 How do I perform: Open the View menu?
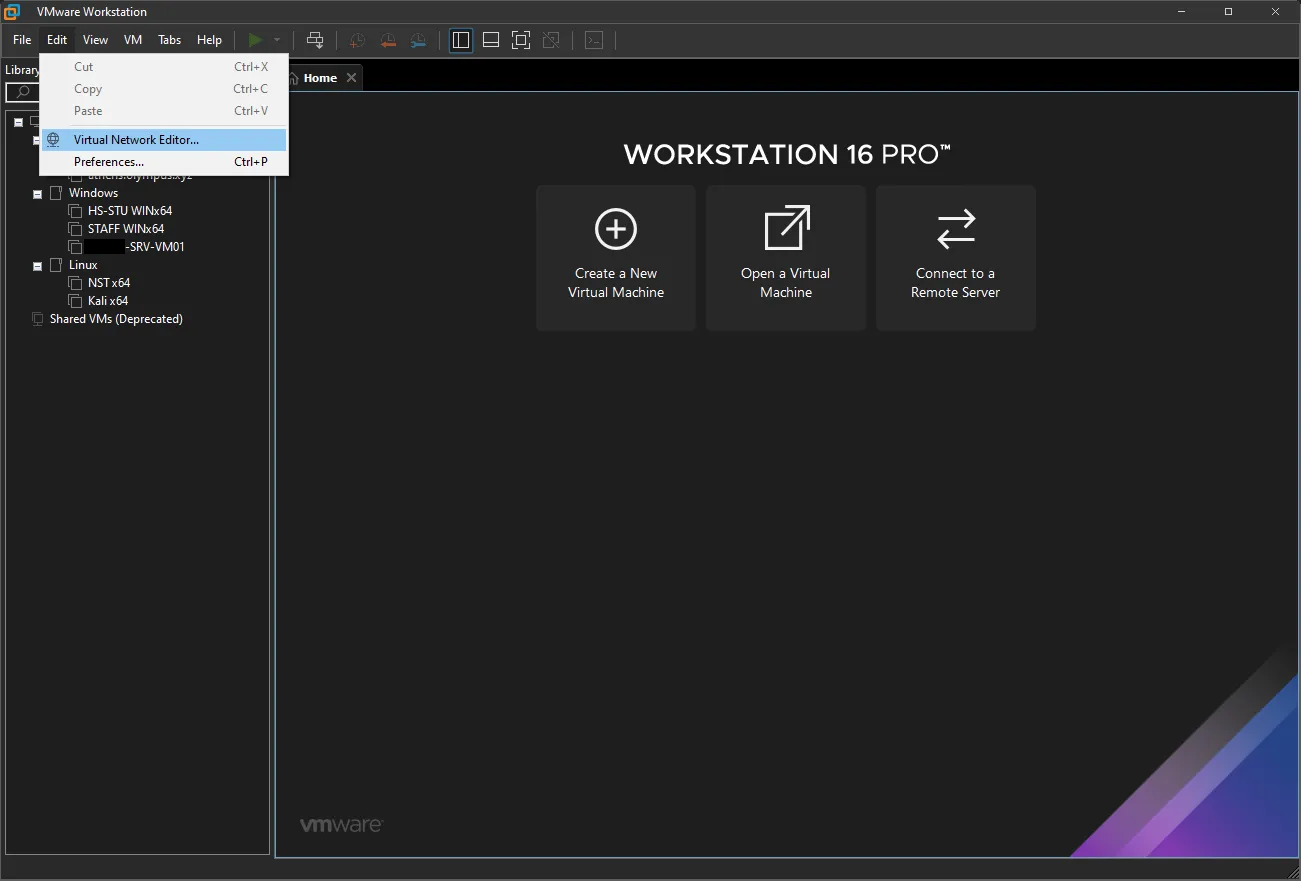click(x=95, y=40)
